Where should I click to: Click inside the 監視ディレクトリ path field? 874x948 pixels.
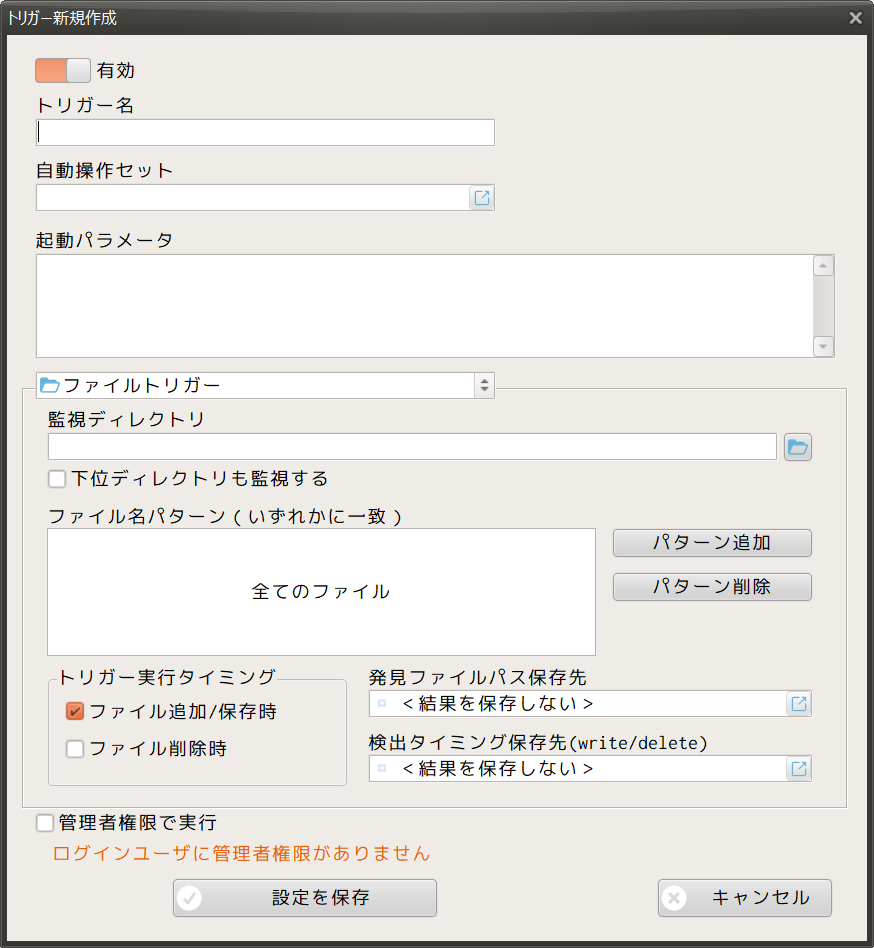[412, 447]
